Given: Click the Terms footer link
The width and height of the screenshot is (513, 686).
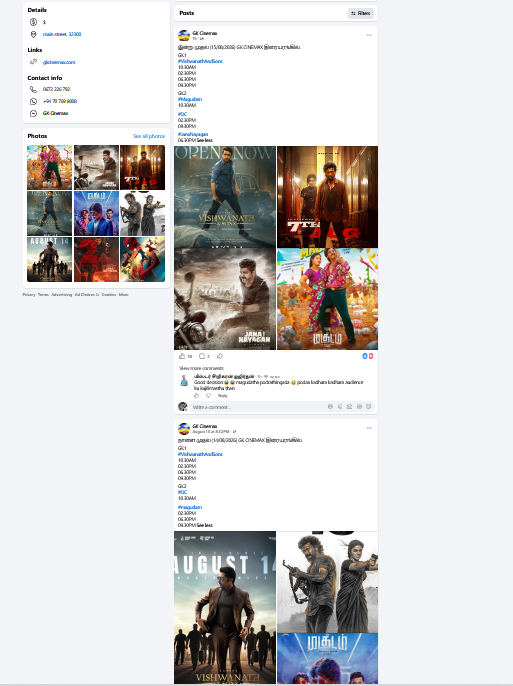Looking at the screenshot, I should [x=43, y=295].
